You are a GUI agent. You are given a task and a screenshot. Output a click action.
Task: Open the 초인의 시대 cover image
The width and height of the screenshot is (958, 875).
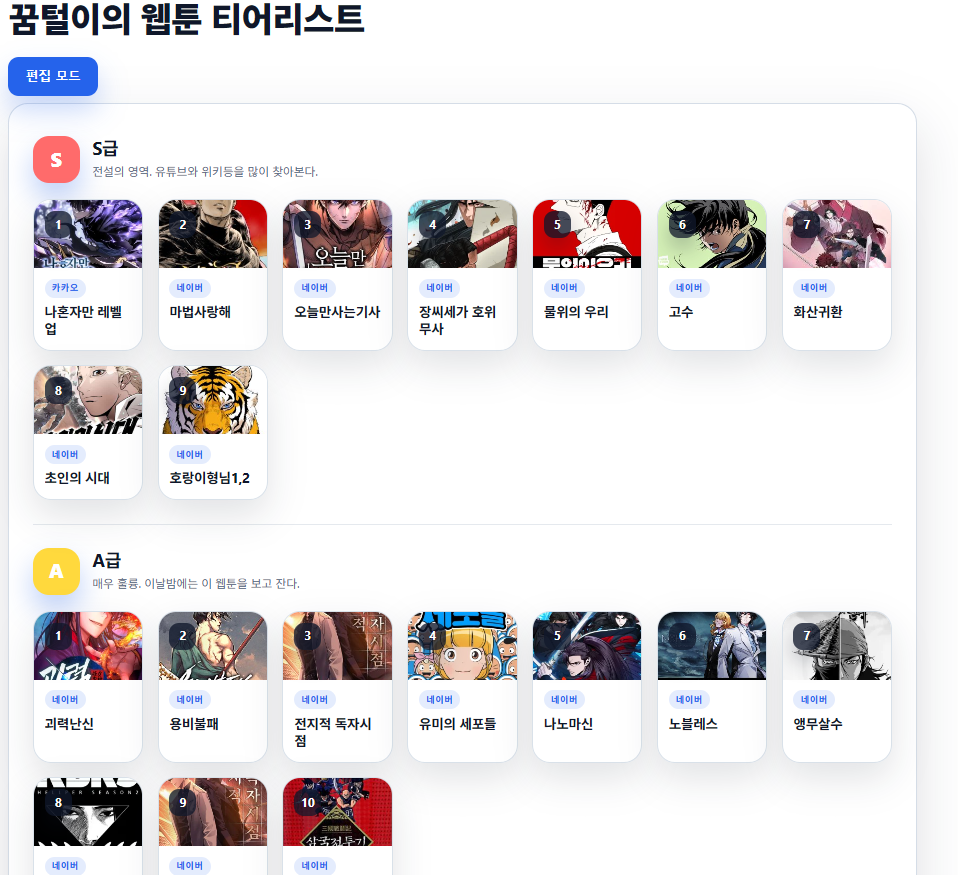(x=88, y=400)
